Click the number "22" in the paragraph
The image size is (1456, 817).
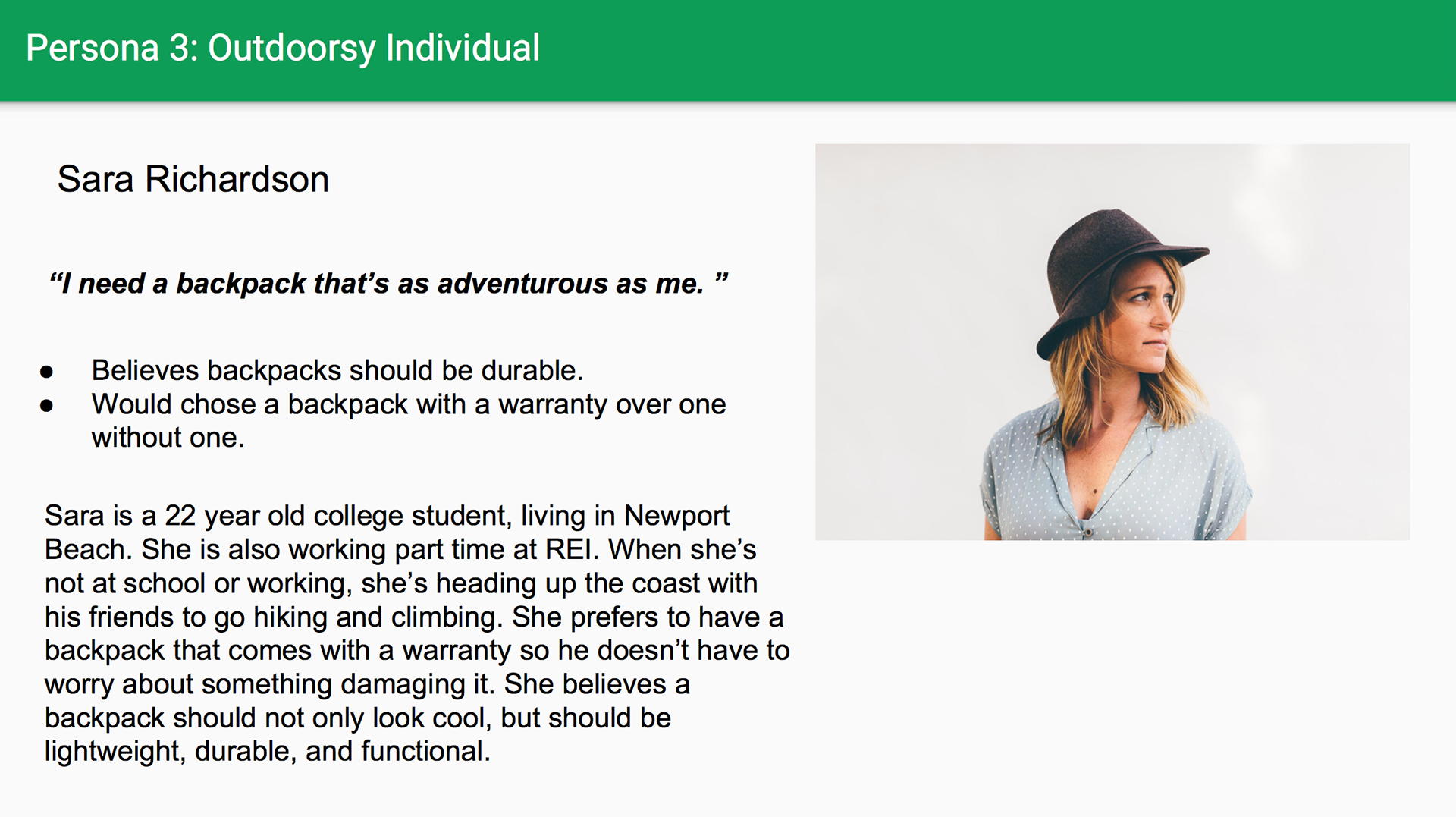point(180,516)
